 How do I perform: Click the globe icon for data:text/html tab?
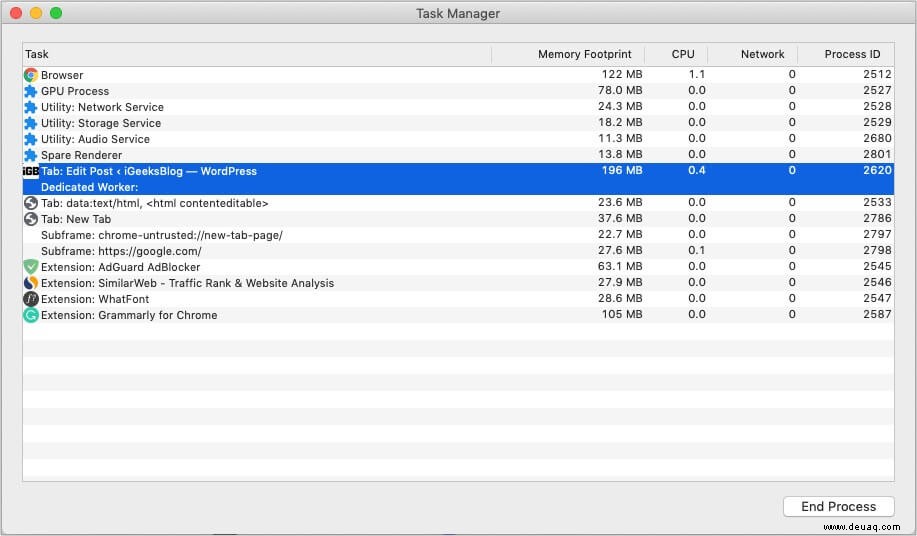(31, 203)
